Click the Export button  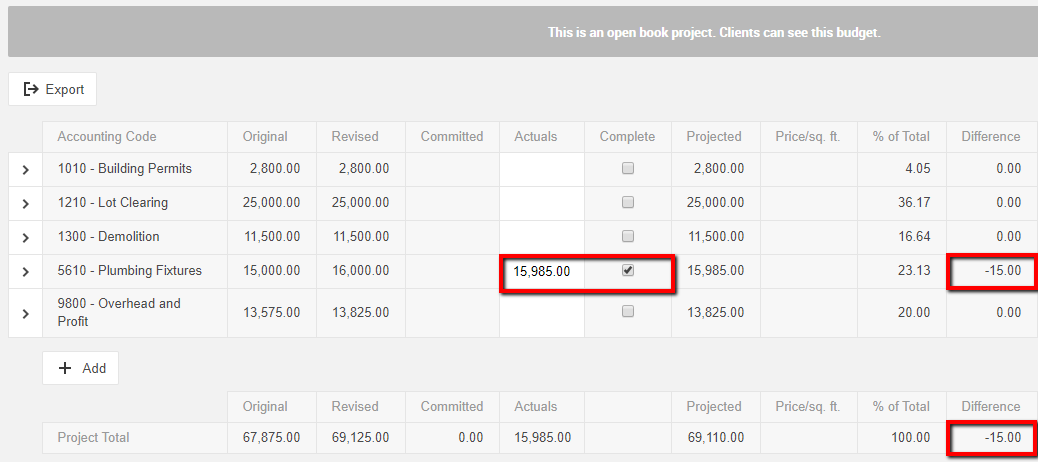pos(53,89)
